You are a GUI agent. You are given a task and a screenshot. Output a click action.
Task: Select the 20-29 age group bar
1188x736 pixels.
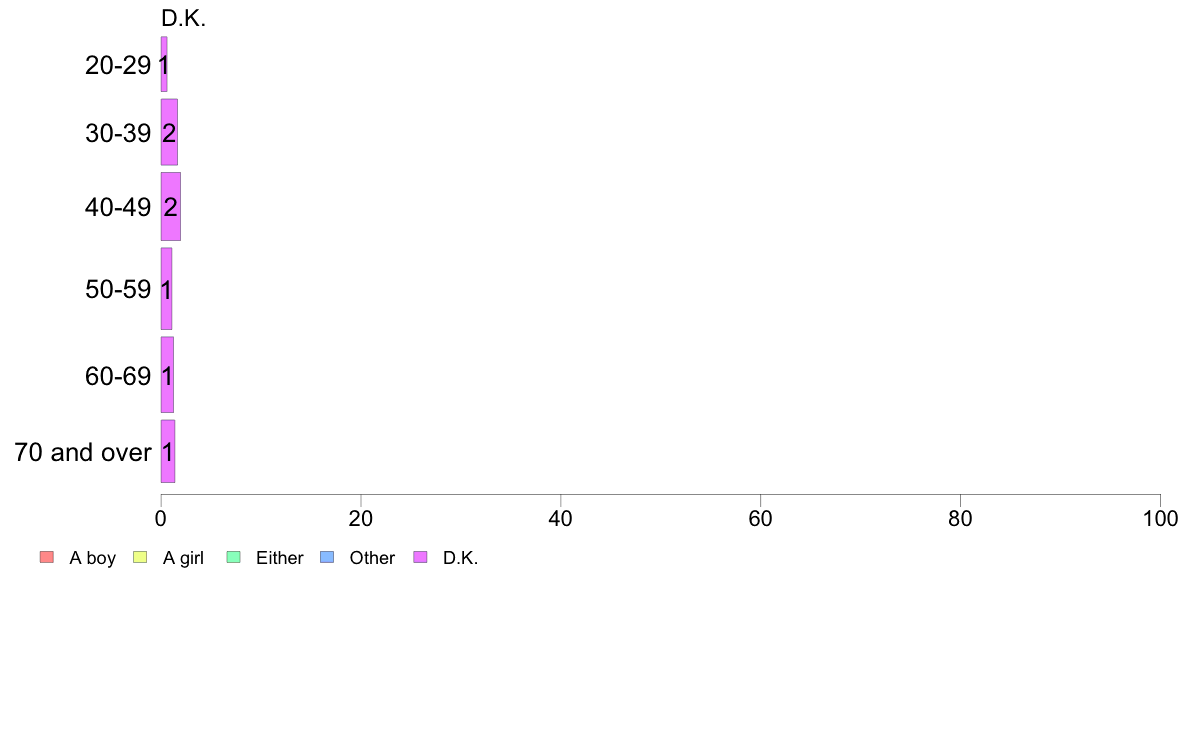164,64
